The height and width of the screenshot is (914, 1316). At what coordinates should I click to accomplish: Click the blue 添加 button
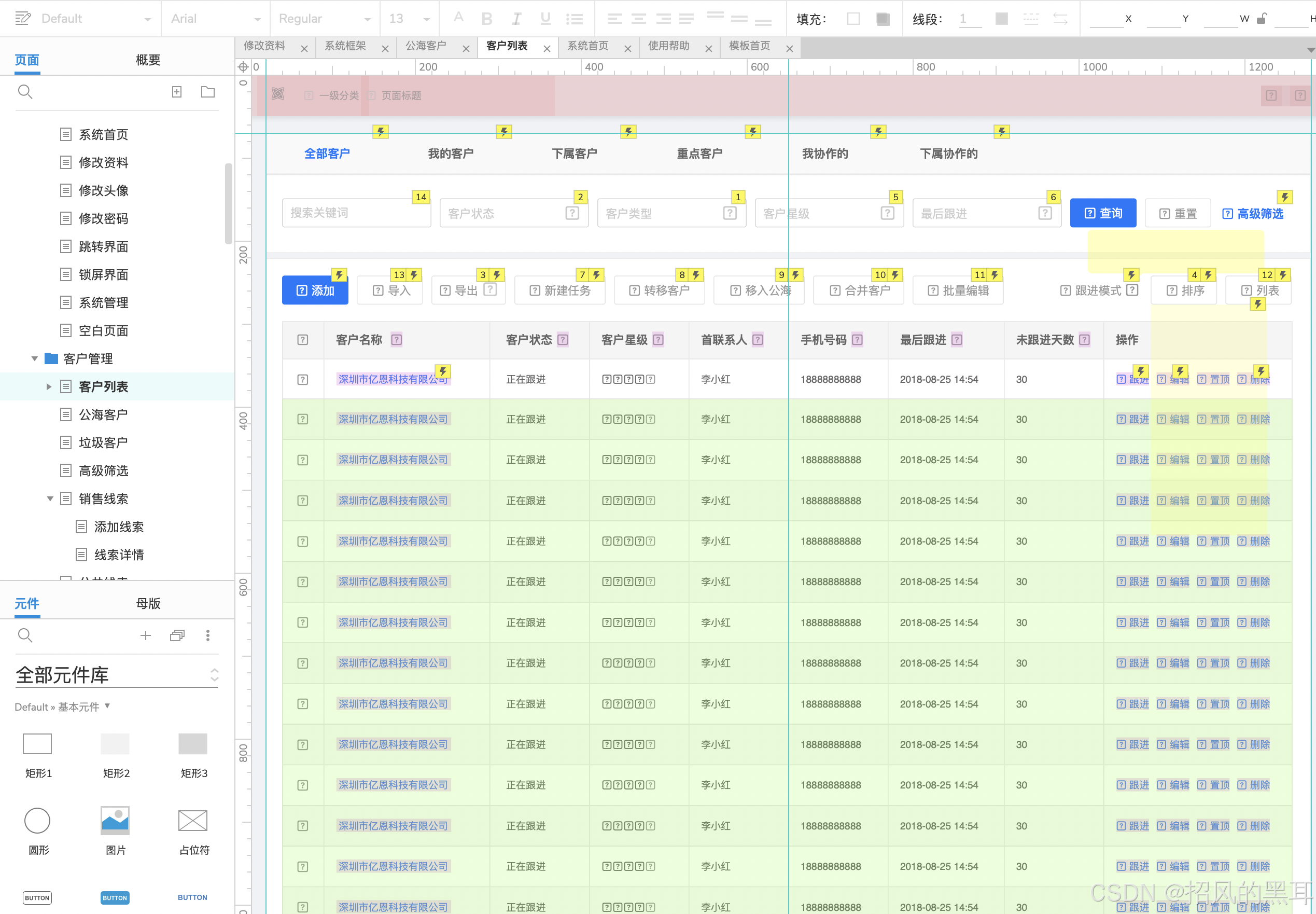point(315,290)
